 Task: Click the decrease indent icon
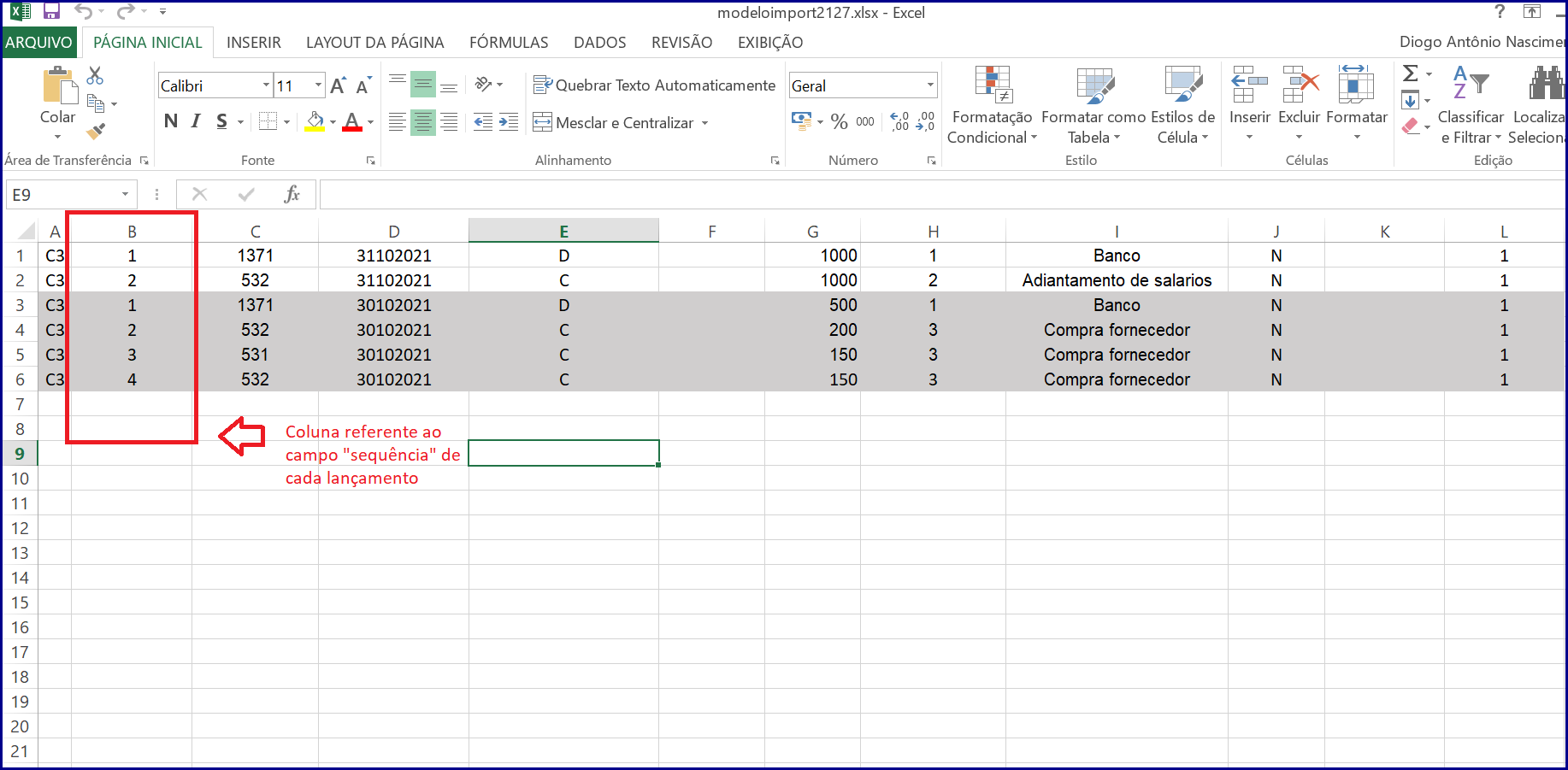click(483, 122)
